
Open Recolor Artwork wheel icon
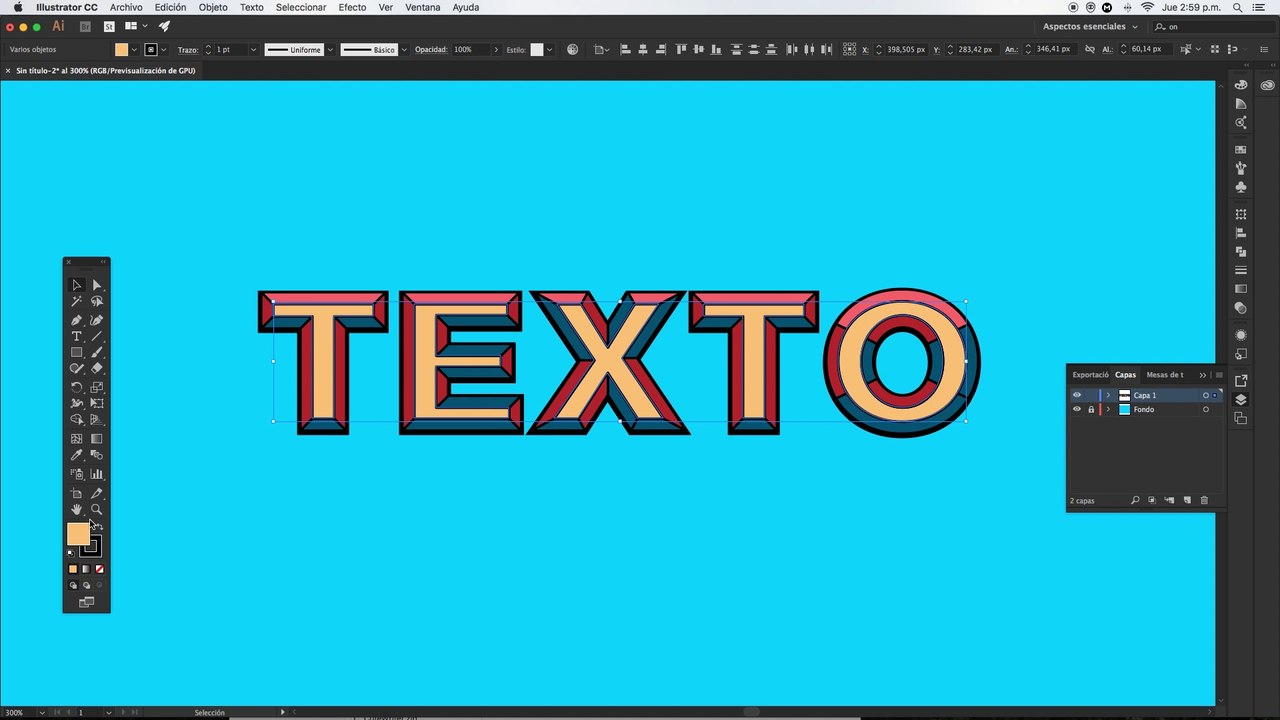pos(572,49)
